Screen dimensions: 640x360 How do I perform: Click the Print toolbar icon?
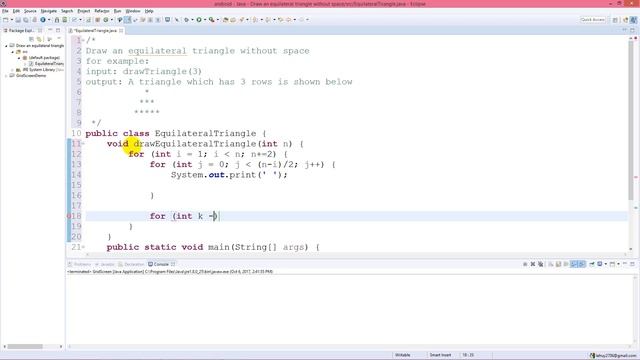[x=34, y=20]
